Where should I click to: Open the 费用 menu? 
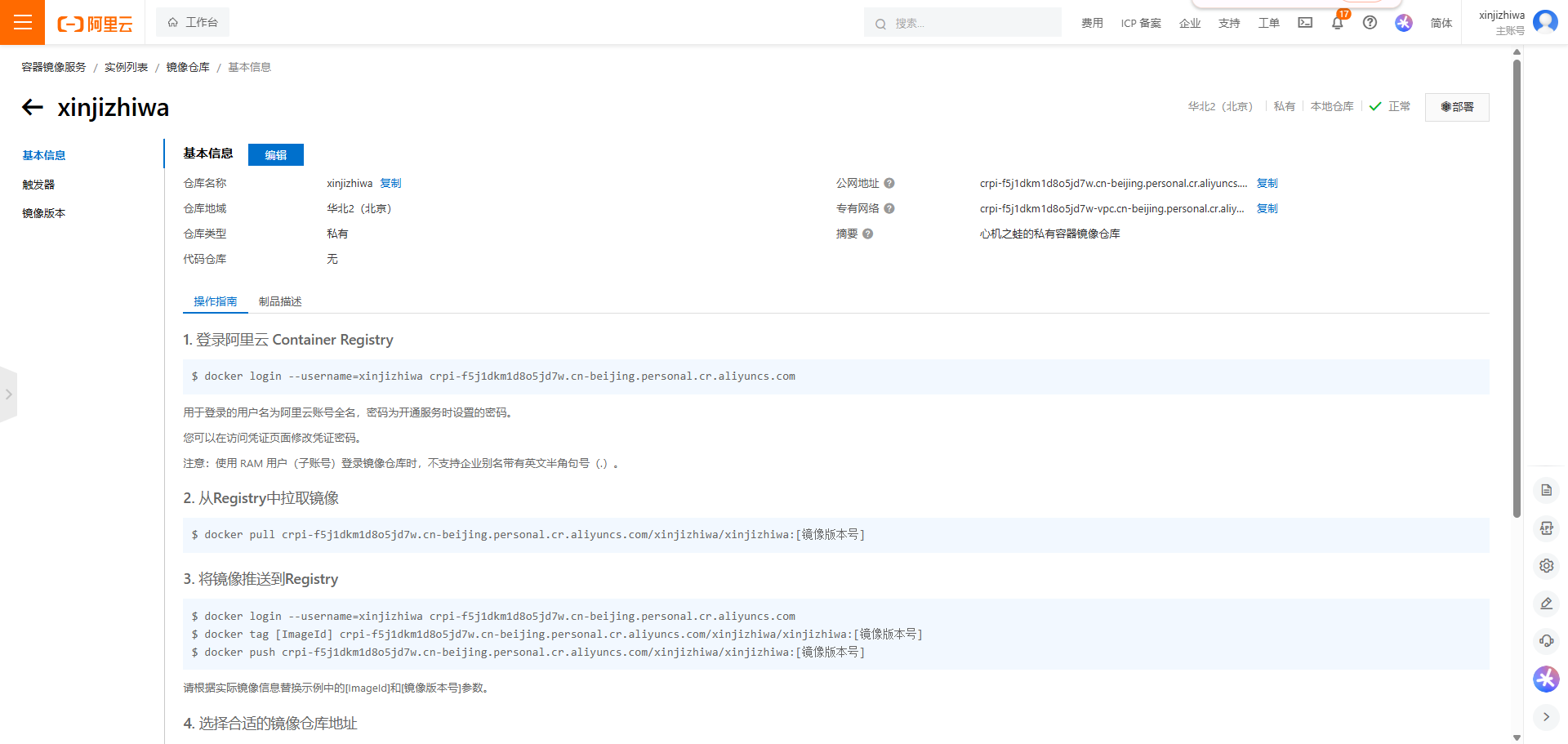1092,23
